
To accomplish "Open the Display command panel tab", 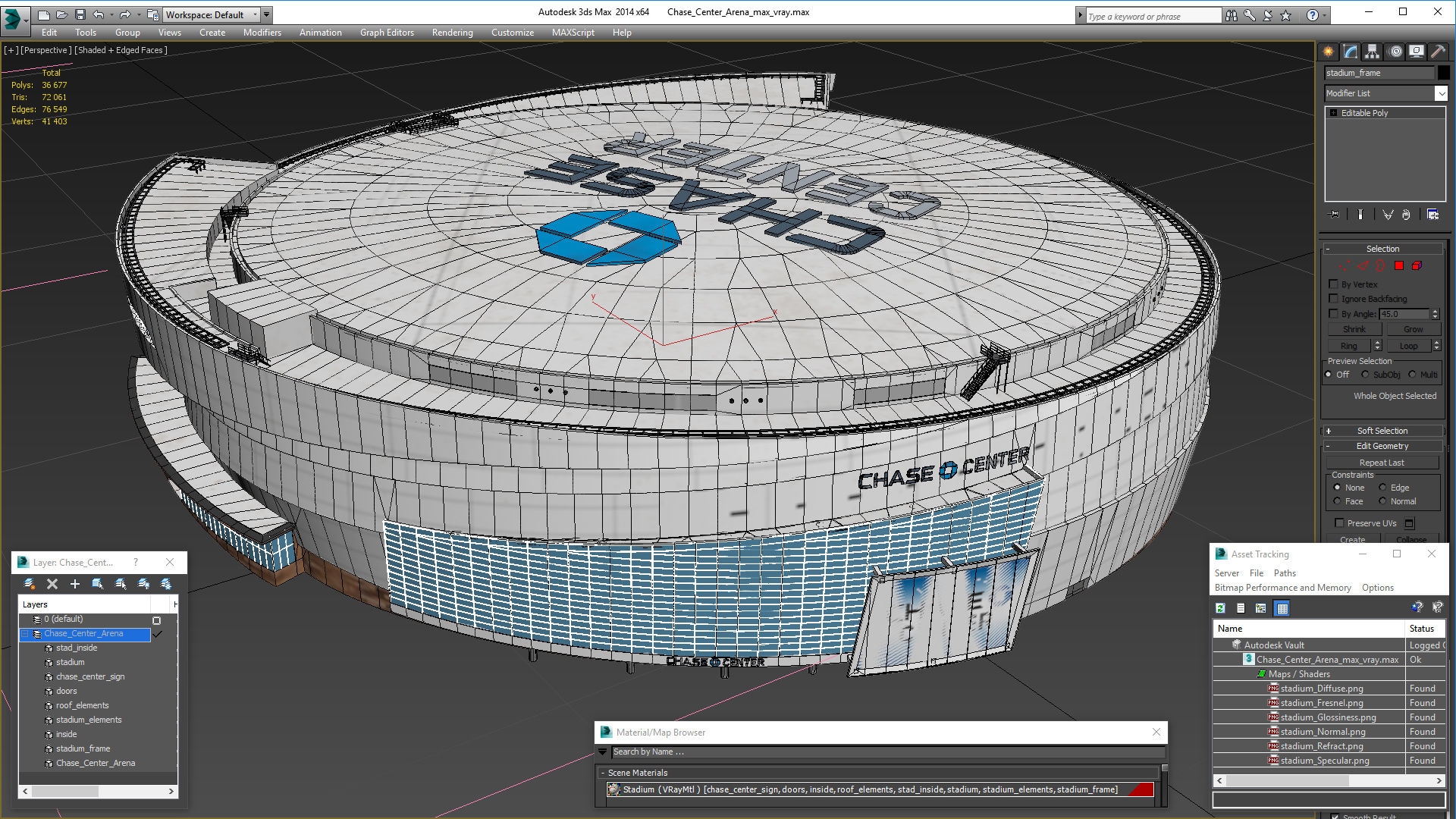I will click(1416, 52).
